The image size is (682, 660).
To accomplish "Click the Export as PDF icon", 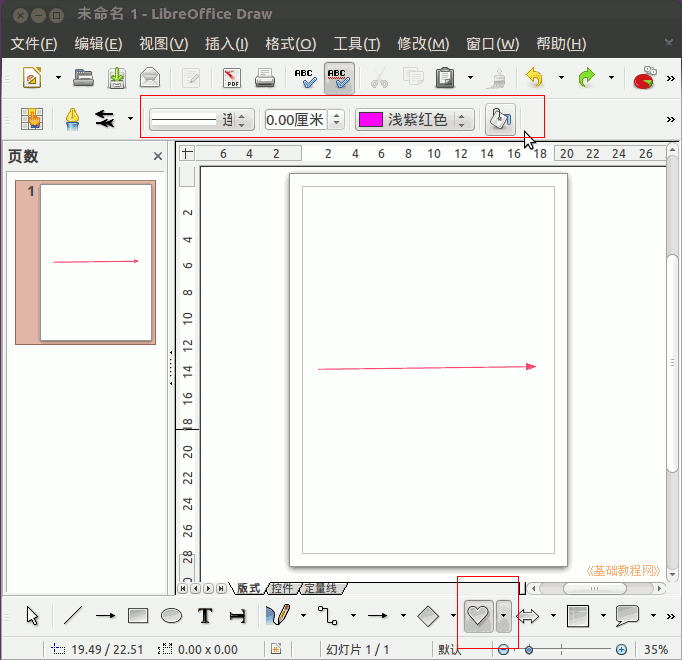I will 232,77.
